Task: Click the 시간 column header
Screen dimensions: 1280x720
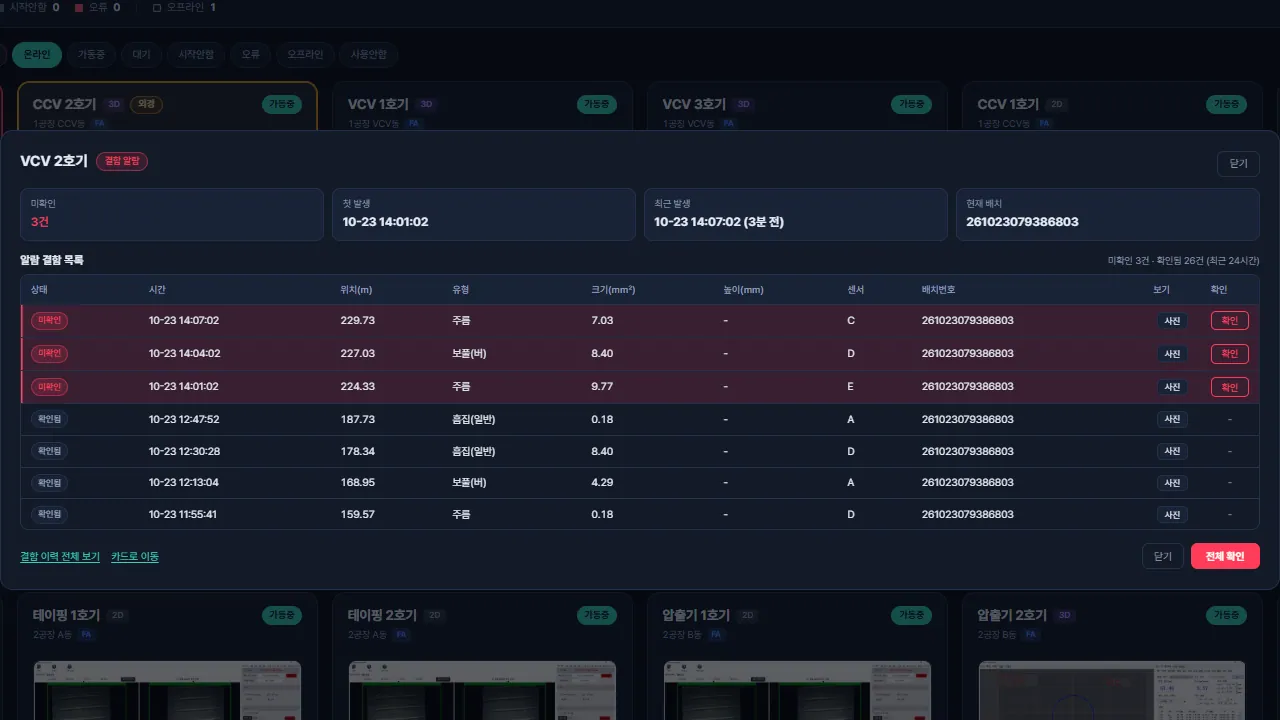Action: point(157,290)
